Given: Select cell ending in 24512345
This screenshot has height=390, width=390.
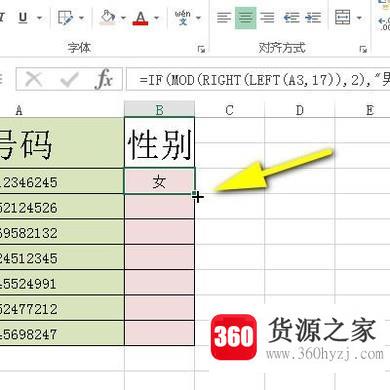Looking at the screenshot, I should [x=62, y=257].
